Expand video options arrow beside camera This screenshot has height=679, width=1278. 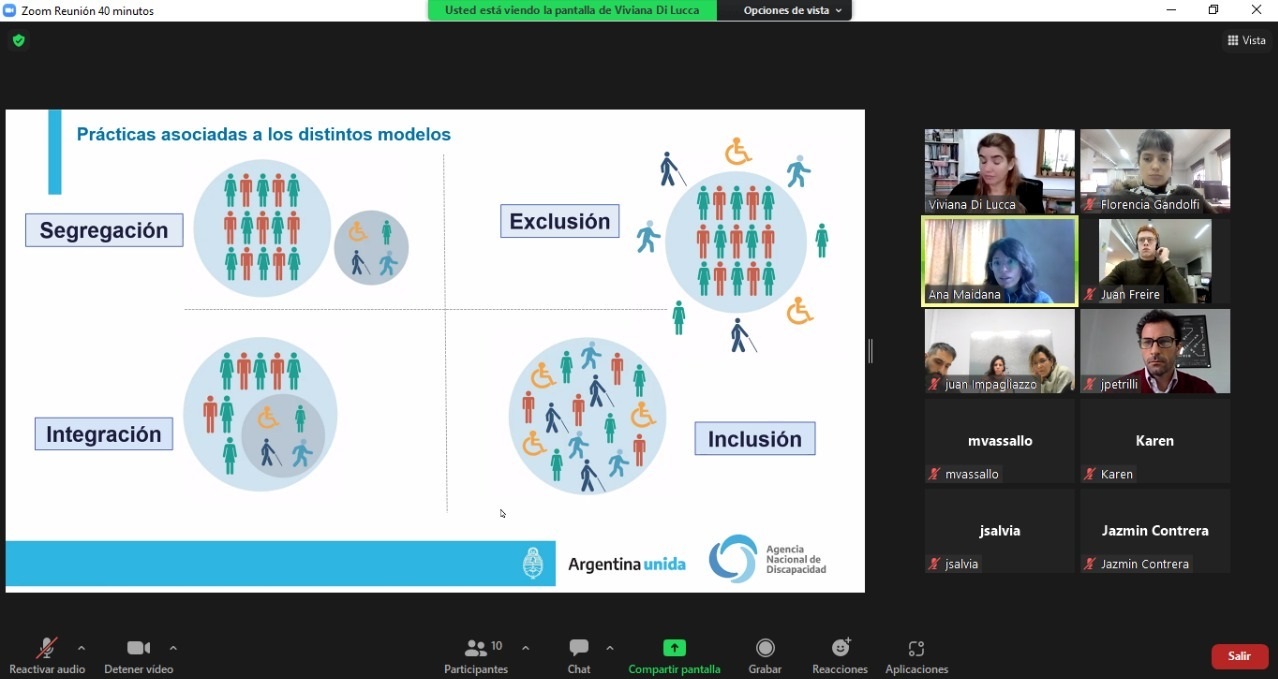173,648
